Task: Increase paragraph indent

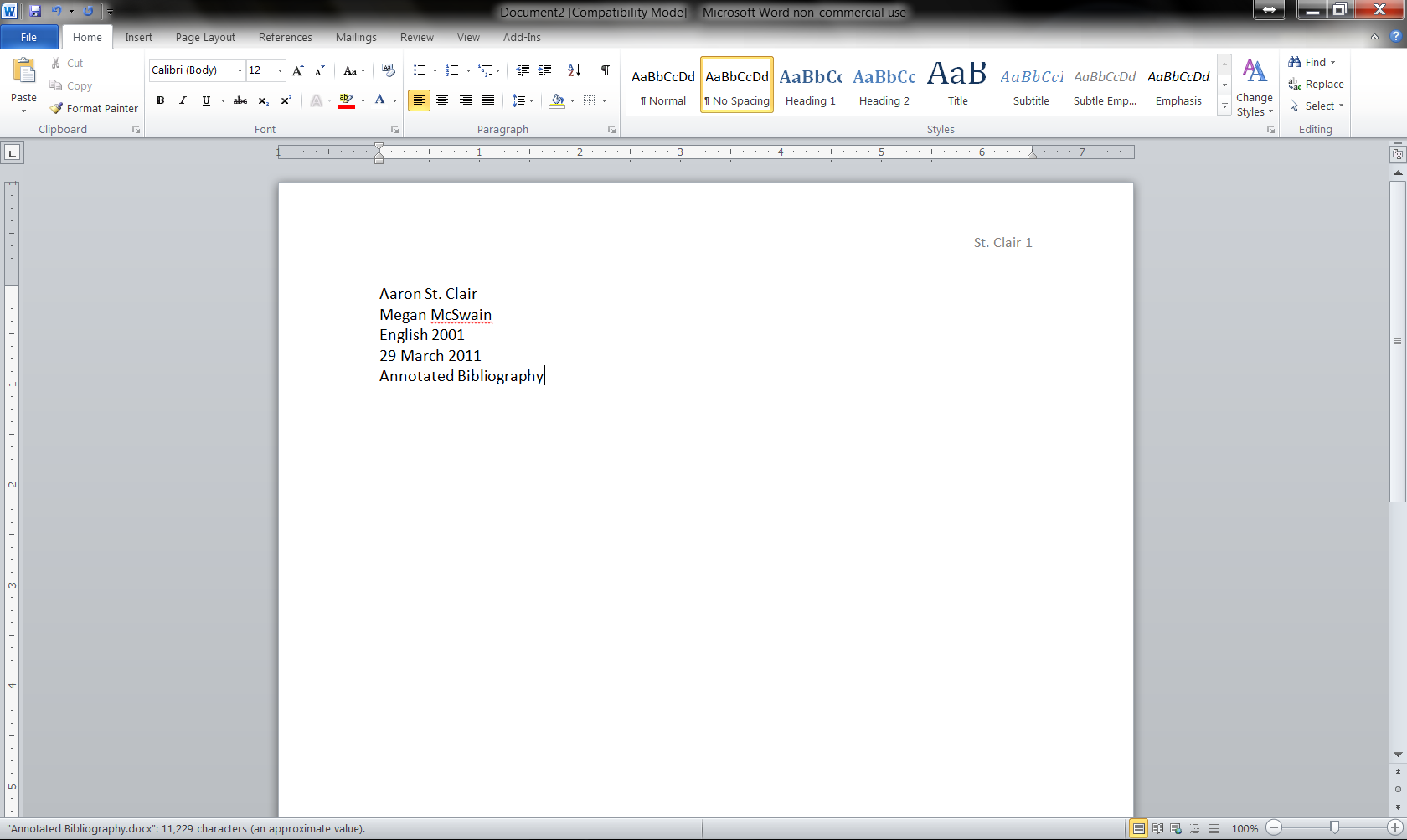Action: coord(545,70)
